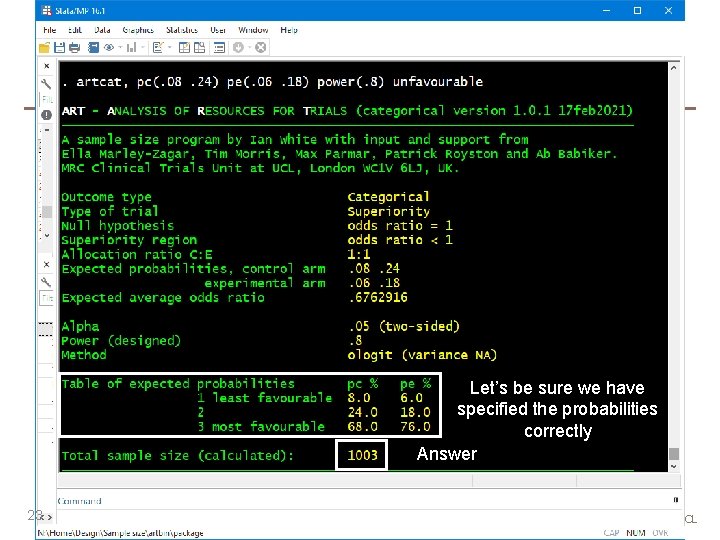
Task: Close the Stata window
Action: pyautogui.click(x=668, y=10)
